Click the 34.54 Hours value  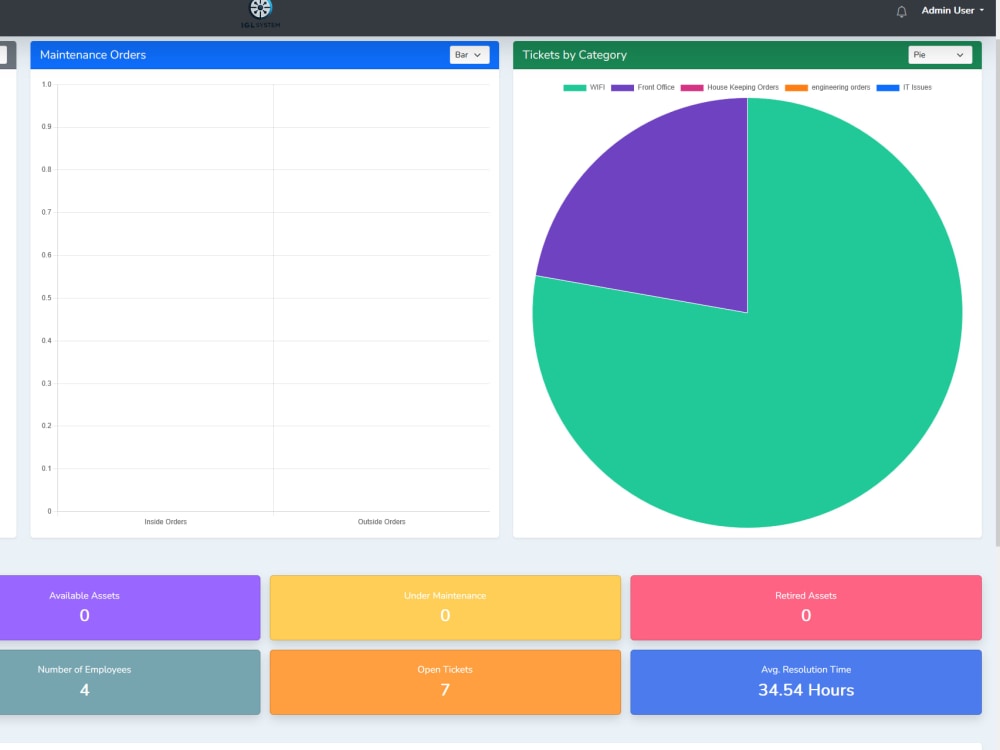[805, 689]
